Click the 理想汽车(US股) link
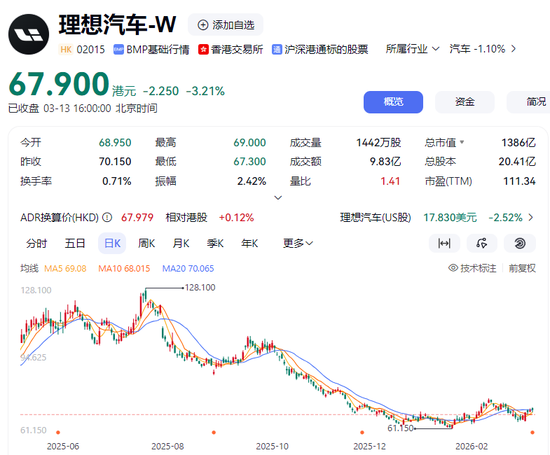Screen dimensions: 550x455 coord(375,218)
